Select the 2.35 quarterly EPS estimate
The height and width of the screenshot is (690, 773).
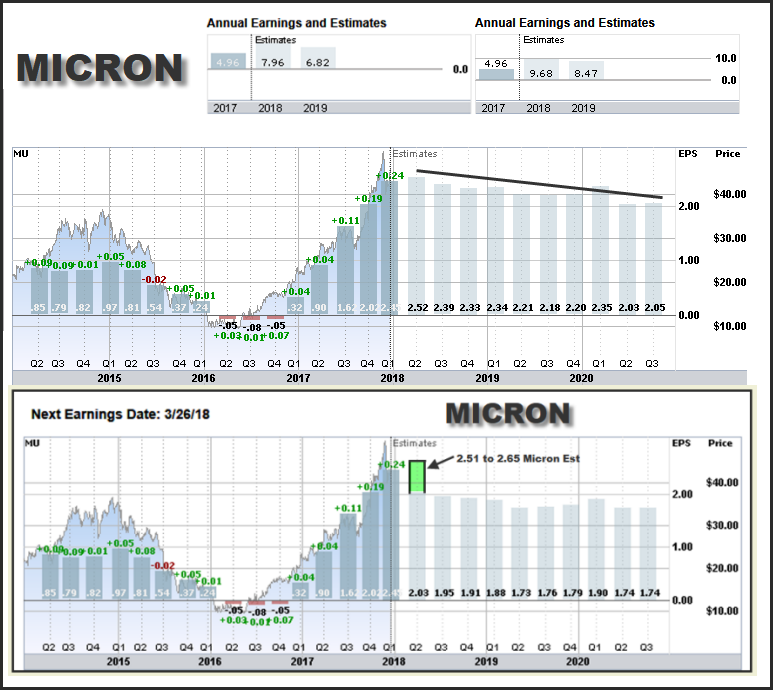click(x=602, y=308)
